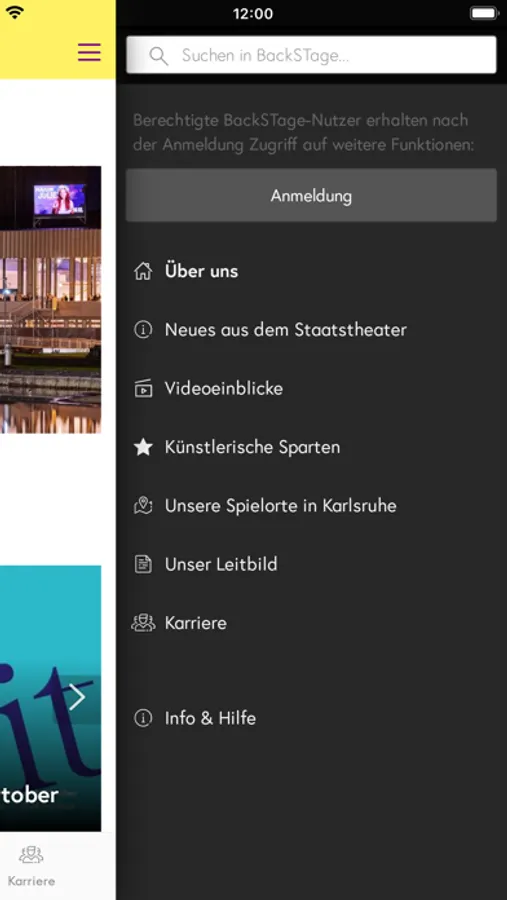Focus the Suchen in BackSTage search field
Image resolution: width=507 pixels, height=900 pixels.
tap(311, 55)
